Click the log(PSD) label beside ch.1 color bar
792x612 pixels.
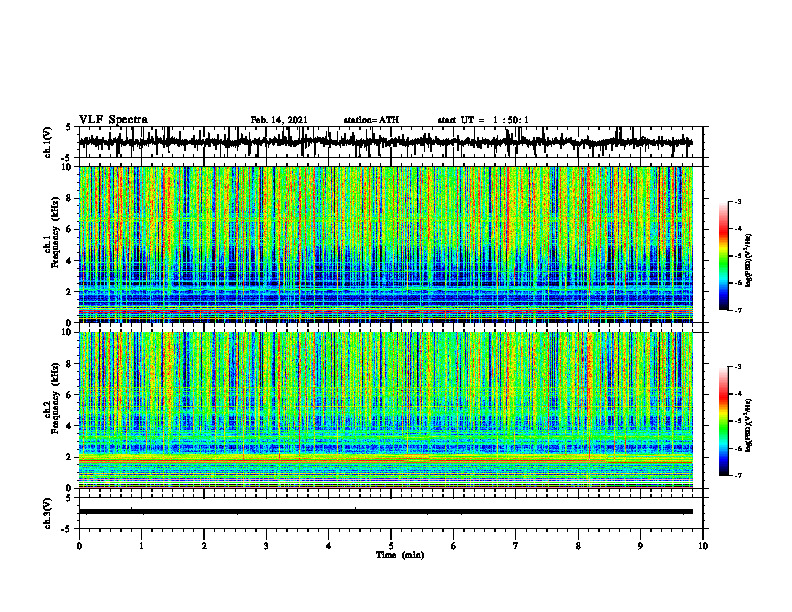point(749,261)
